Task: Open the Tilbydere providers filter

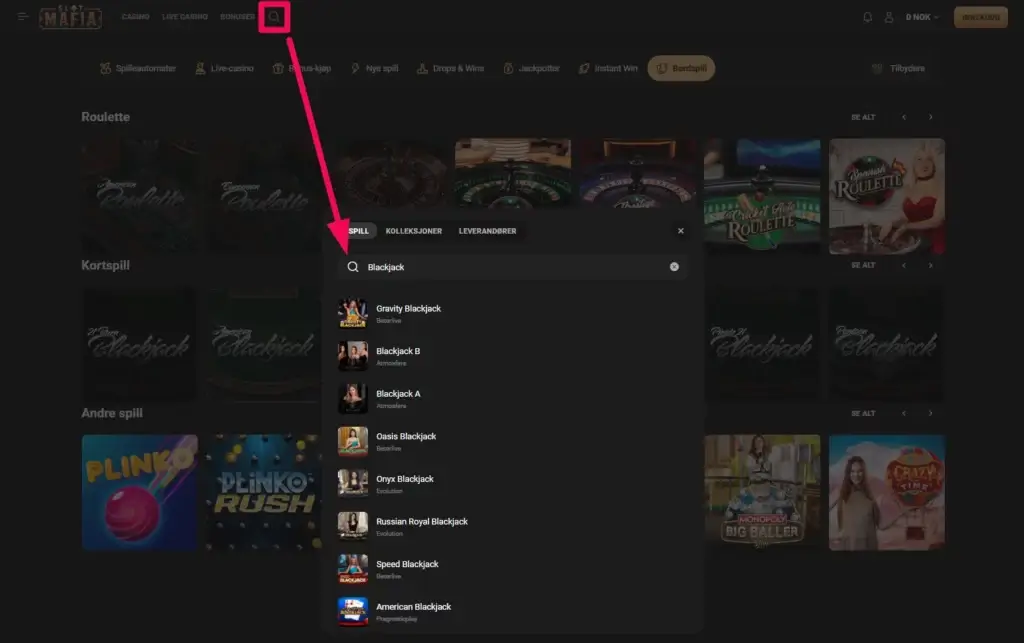Action: [x=899, y=68]
